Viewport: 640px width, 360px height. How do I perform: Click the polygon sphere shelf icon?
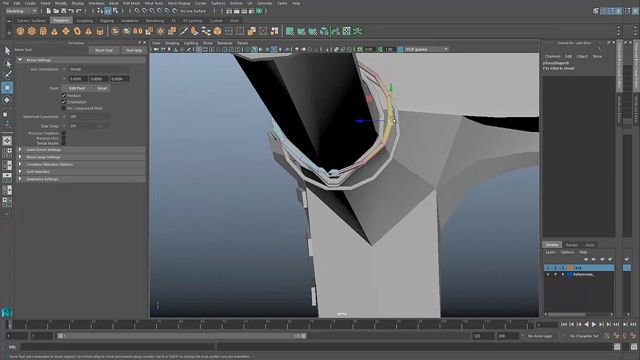tap(20, 31)
